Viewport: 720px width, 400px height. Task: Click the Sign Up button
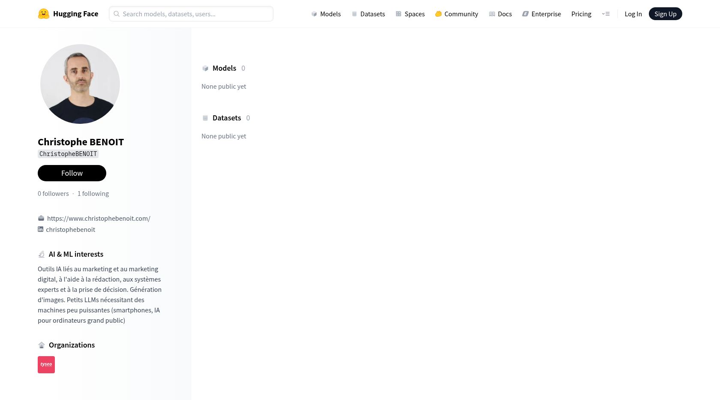coord(665,14)
